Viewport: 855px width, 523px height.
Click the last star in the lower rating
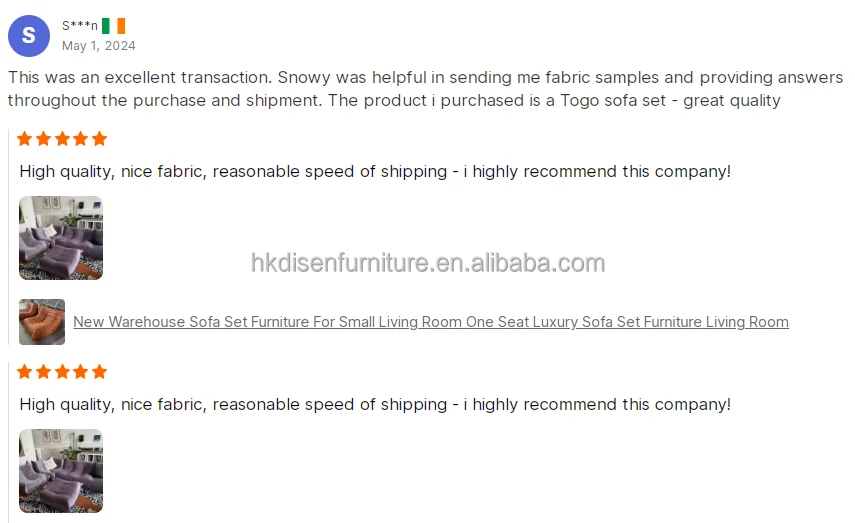[x=99, y=372]
